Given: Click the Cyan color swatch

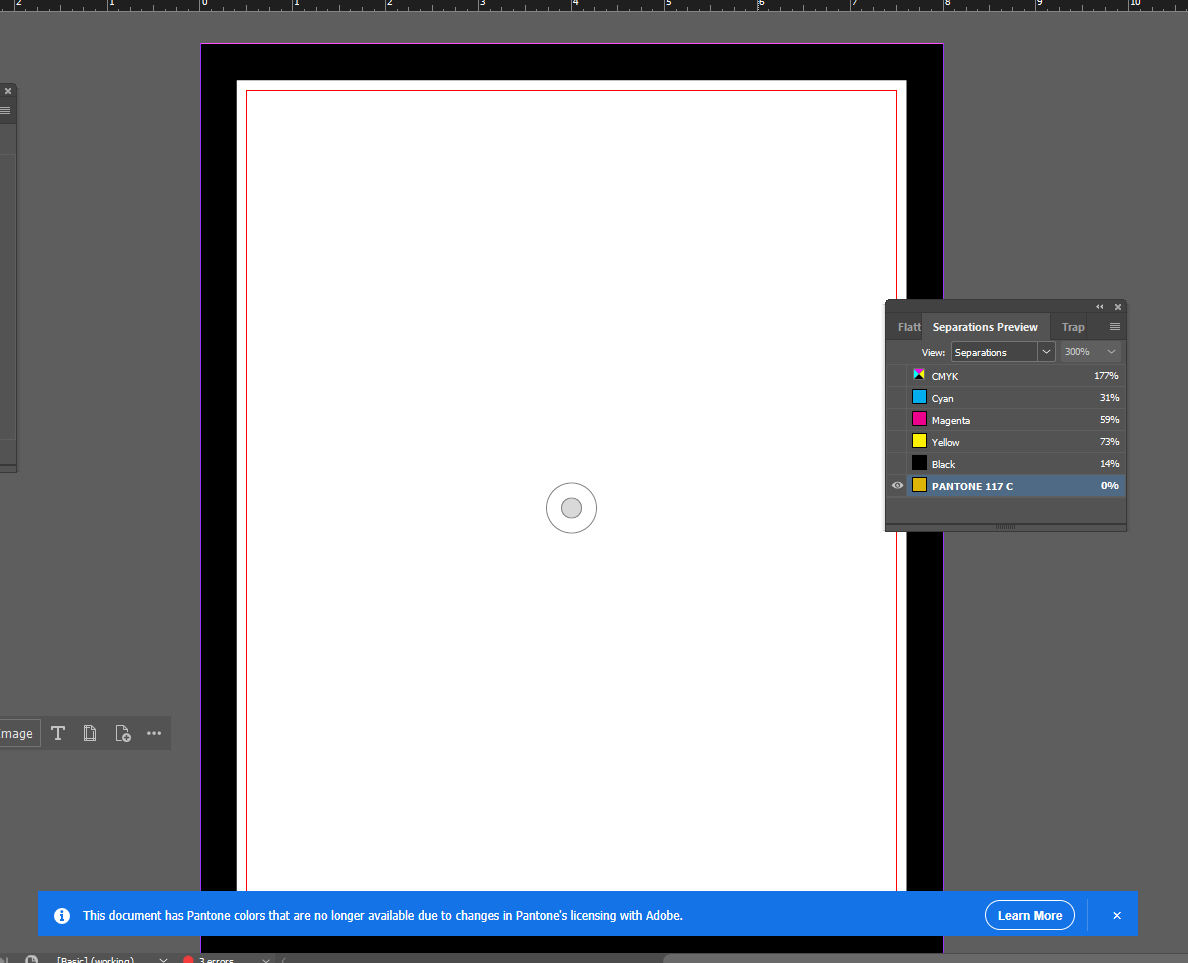Looking at the screenshot, I should [x=919, y=397].
